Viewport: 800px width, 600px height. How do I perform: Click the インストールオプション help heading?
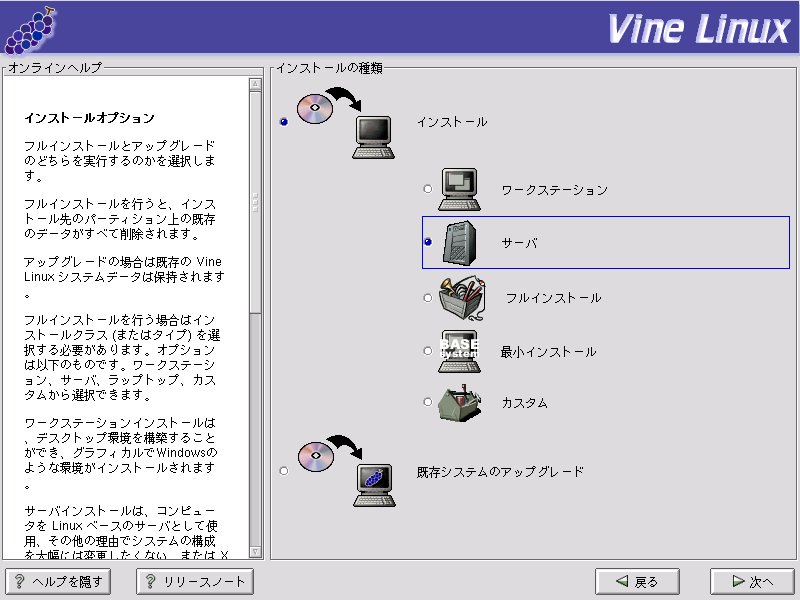(89, 118)
